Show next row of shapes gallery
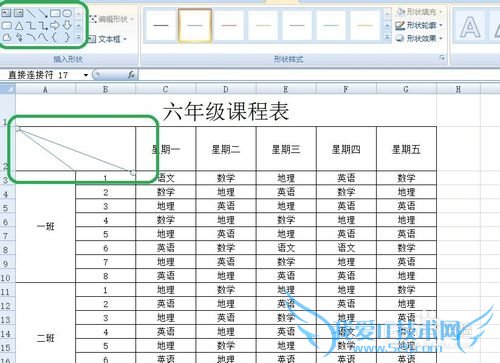This screenshot has width=500, height=363. 79,25
